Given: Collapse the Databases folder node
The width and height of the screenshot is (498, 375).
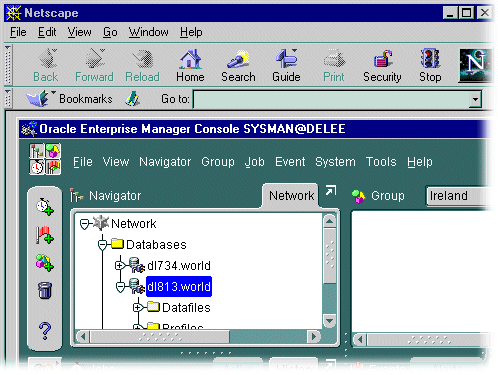Looking at the screenshot, I should 102,245.
